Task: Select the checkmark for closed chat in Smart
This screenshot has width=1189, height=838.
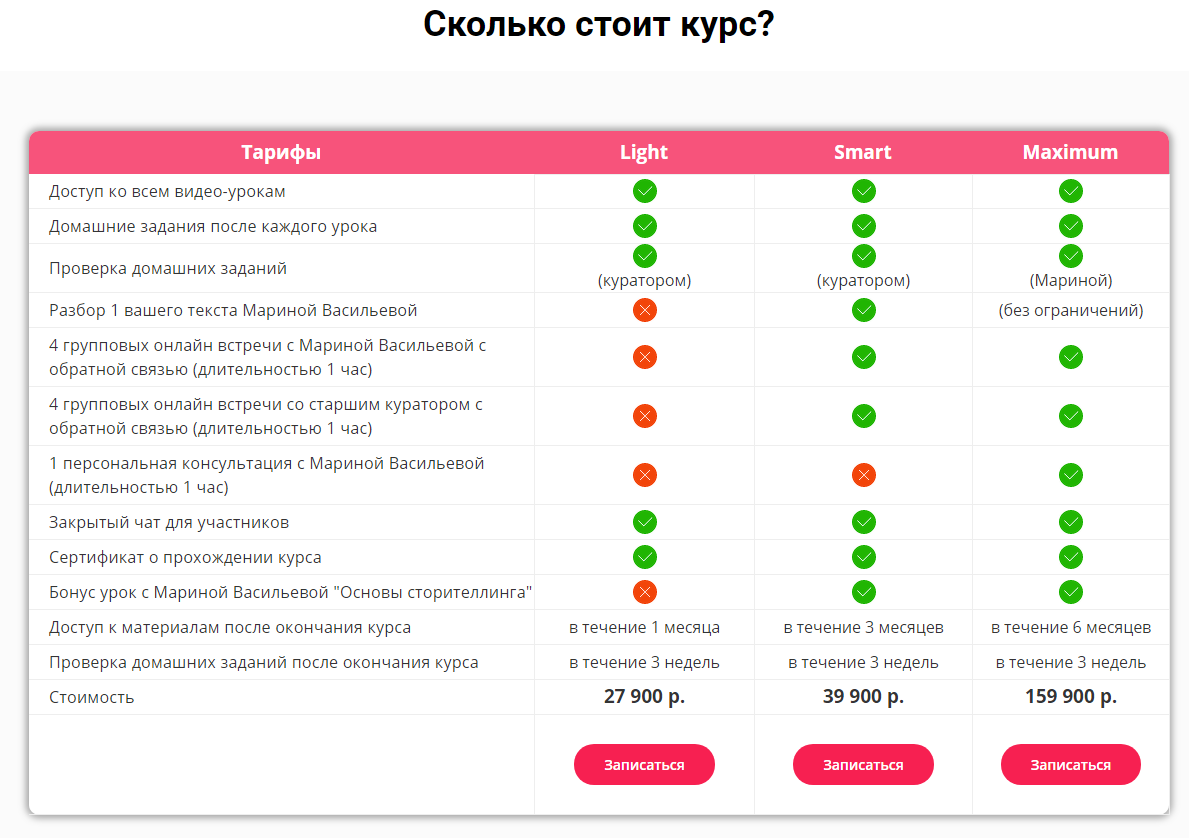Action: coord(863,521)
